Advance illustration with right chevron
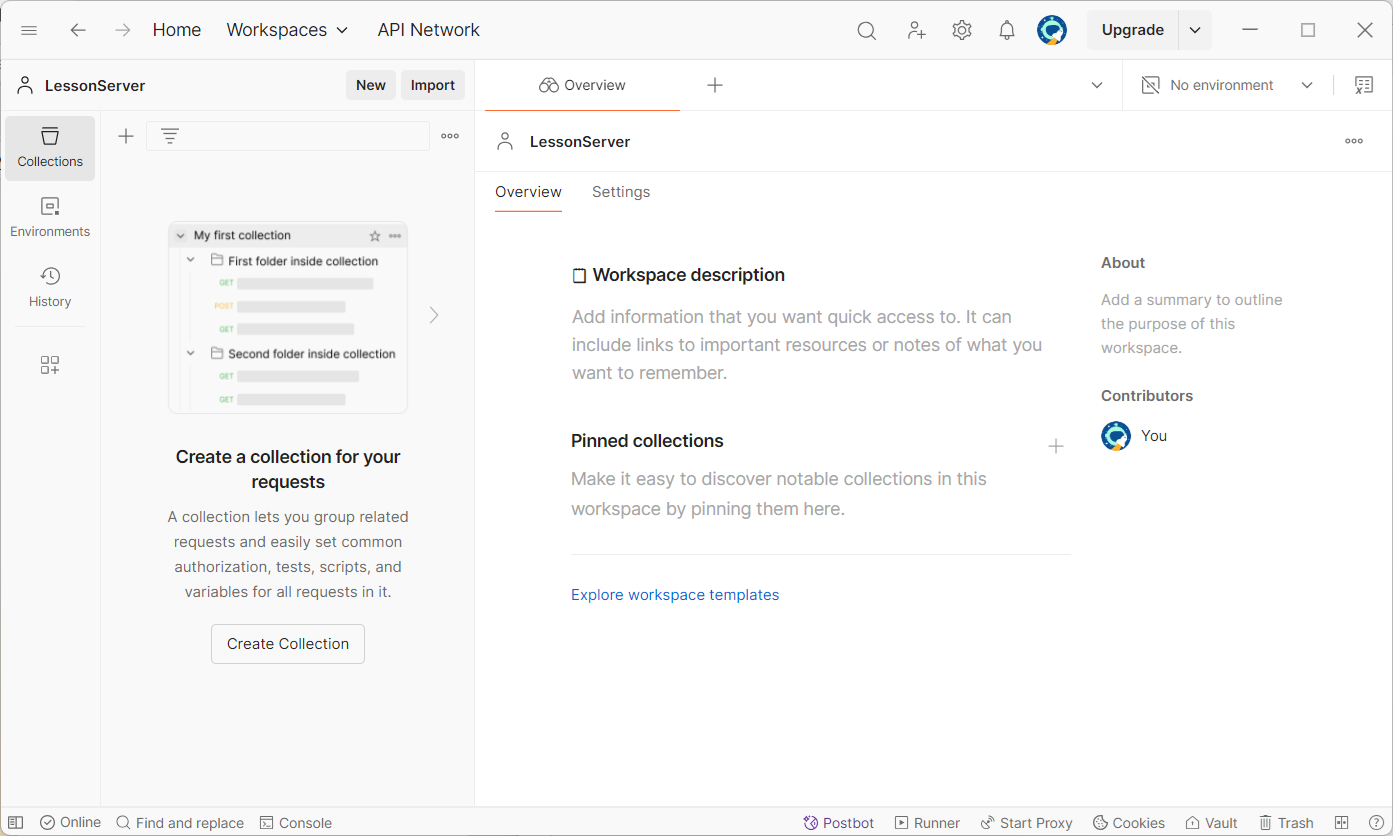 [x=434, y=315]
